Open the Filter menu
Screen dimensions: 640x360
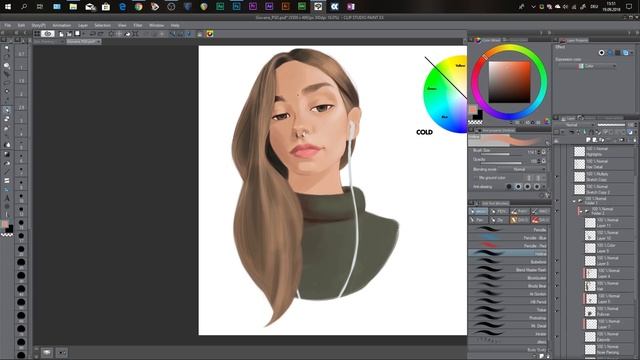pyautogui.click(x=138, y=25)
